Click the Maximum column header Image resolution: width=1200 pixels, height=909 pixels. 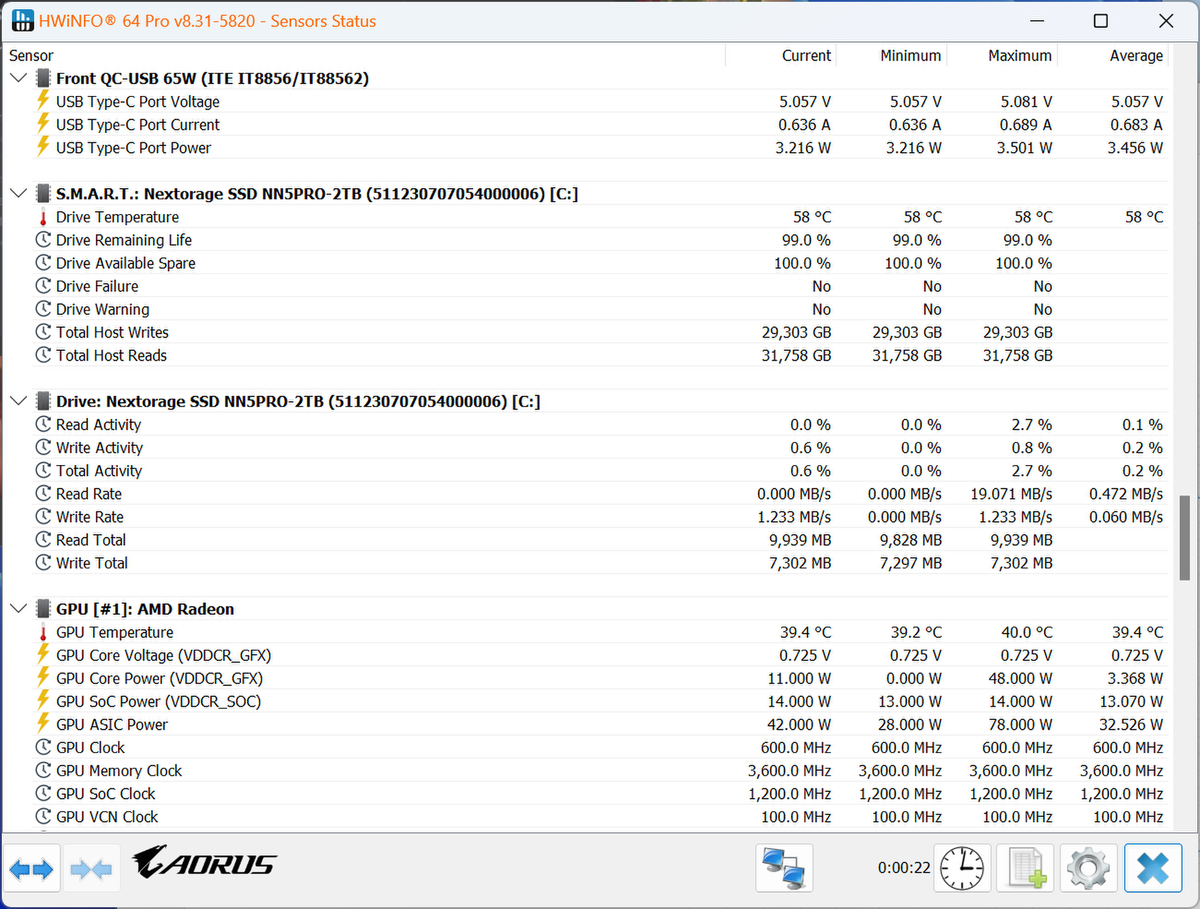click(1020, 56)
